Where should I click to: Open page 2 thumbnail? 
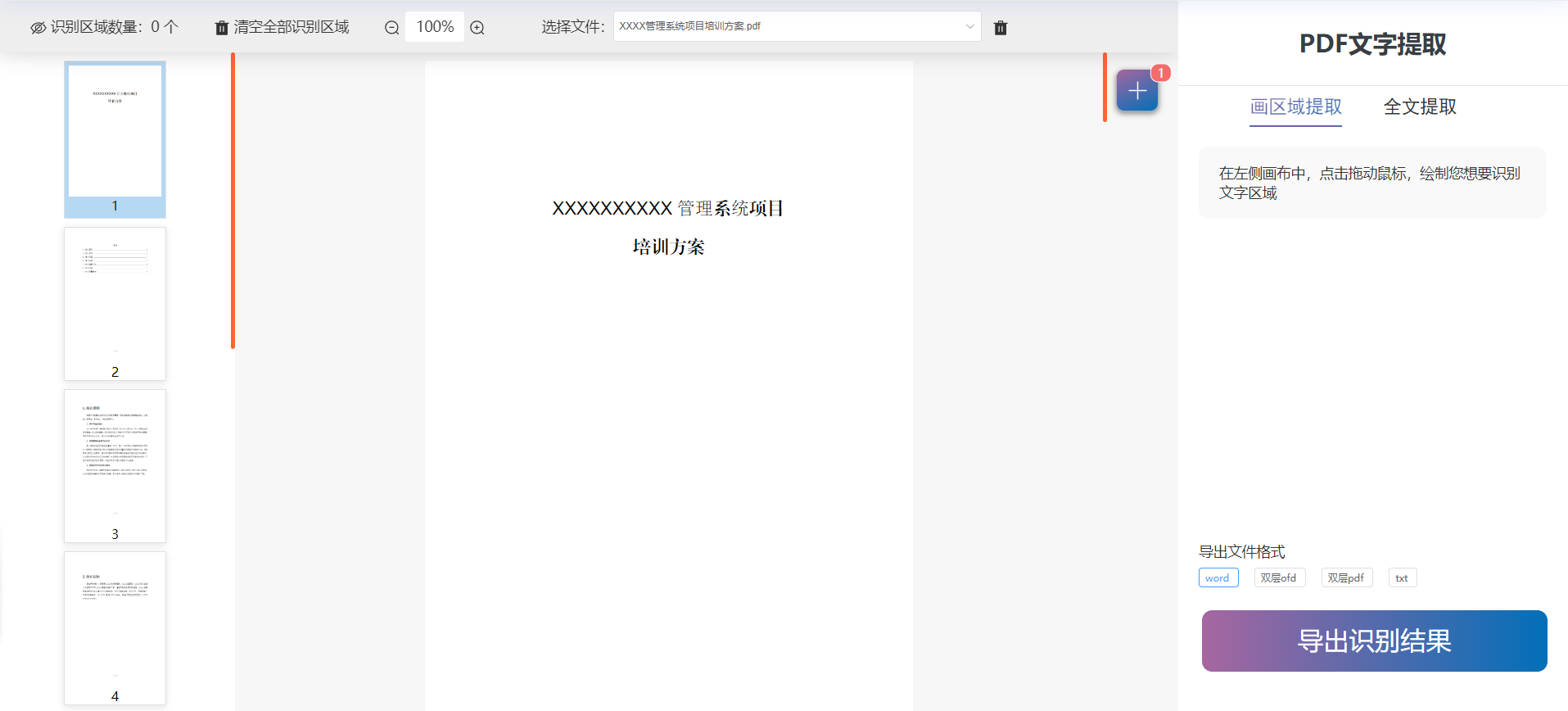115,303
